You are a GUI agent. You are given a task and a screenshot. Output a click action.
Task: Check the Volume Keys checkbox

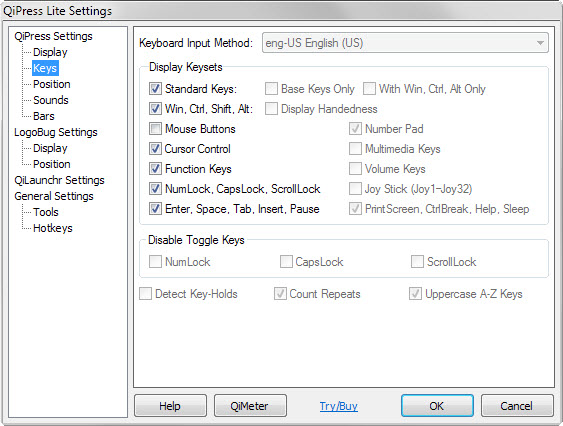pos(355,169)
